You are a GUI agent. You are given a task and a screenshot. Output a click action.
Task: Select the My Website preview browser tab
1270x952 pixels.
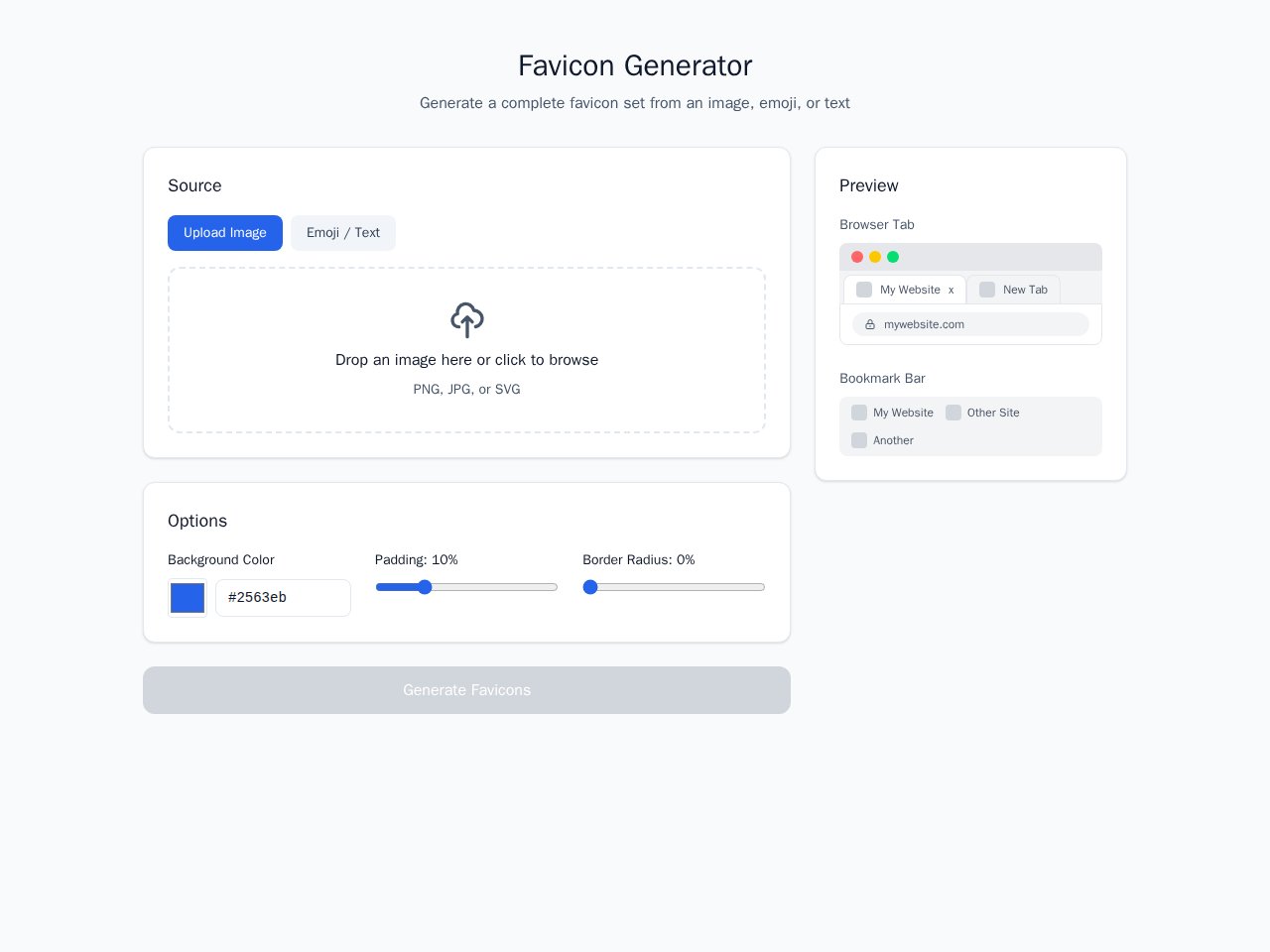click(905, 290)
